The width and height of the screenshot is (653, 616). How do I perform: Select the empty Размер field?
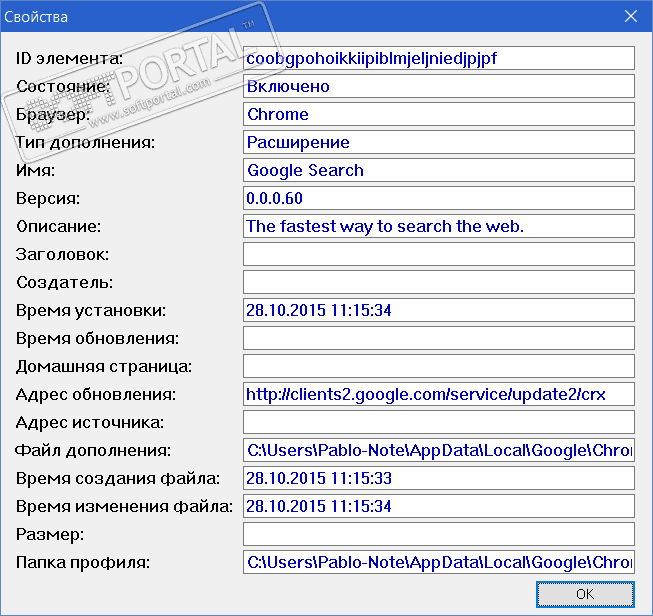439,534
